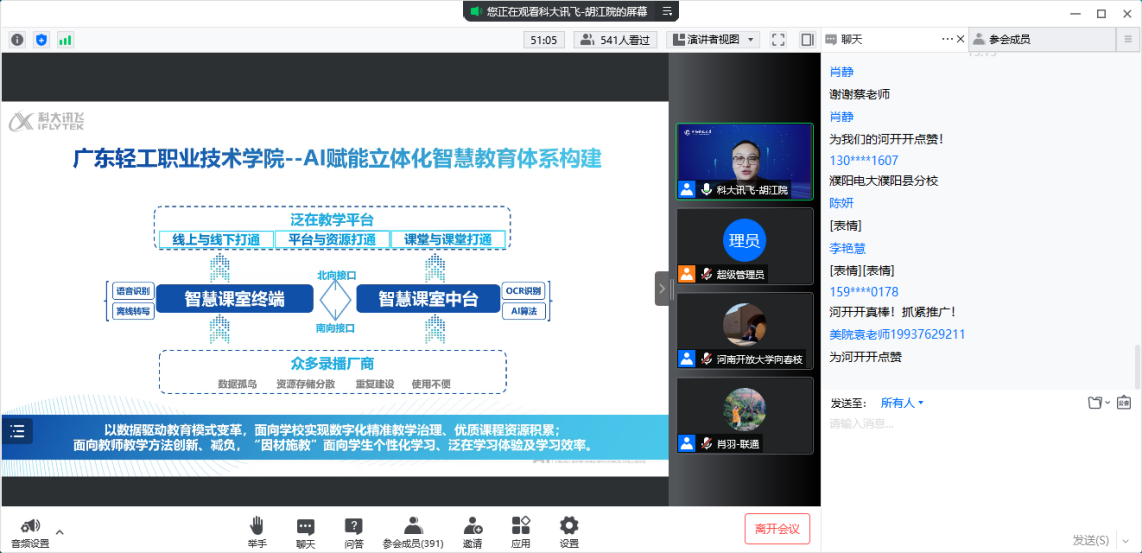
Task: Click message 濮阳电大濮阳县分校
Action: (883, 181)
